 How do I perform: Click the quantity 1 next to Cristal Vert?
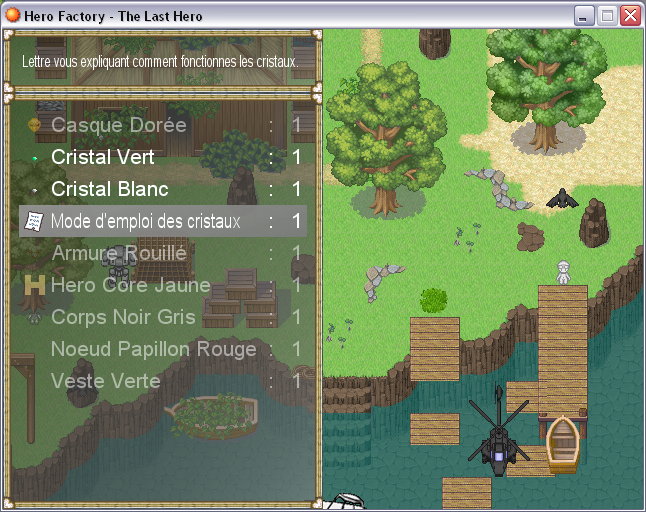[296, 157]
